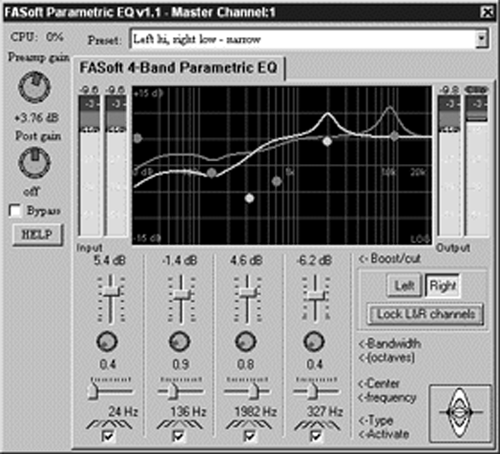500x454 pixels.
Task: Select the lowest white EQ node in the graph
Action: tap(249, 198)
